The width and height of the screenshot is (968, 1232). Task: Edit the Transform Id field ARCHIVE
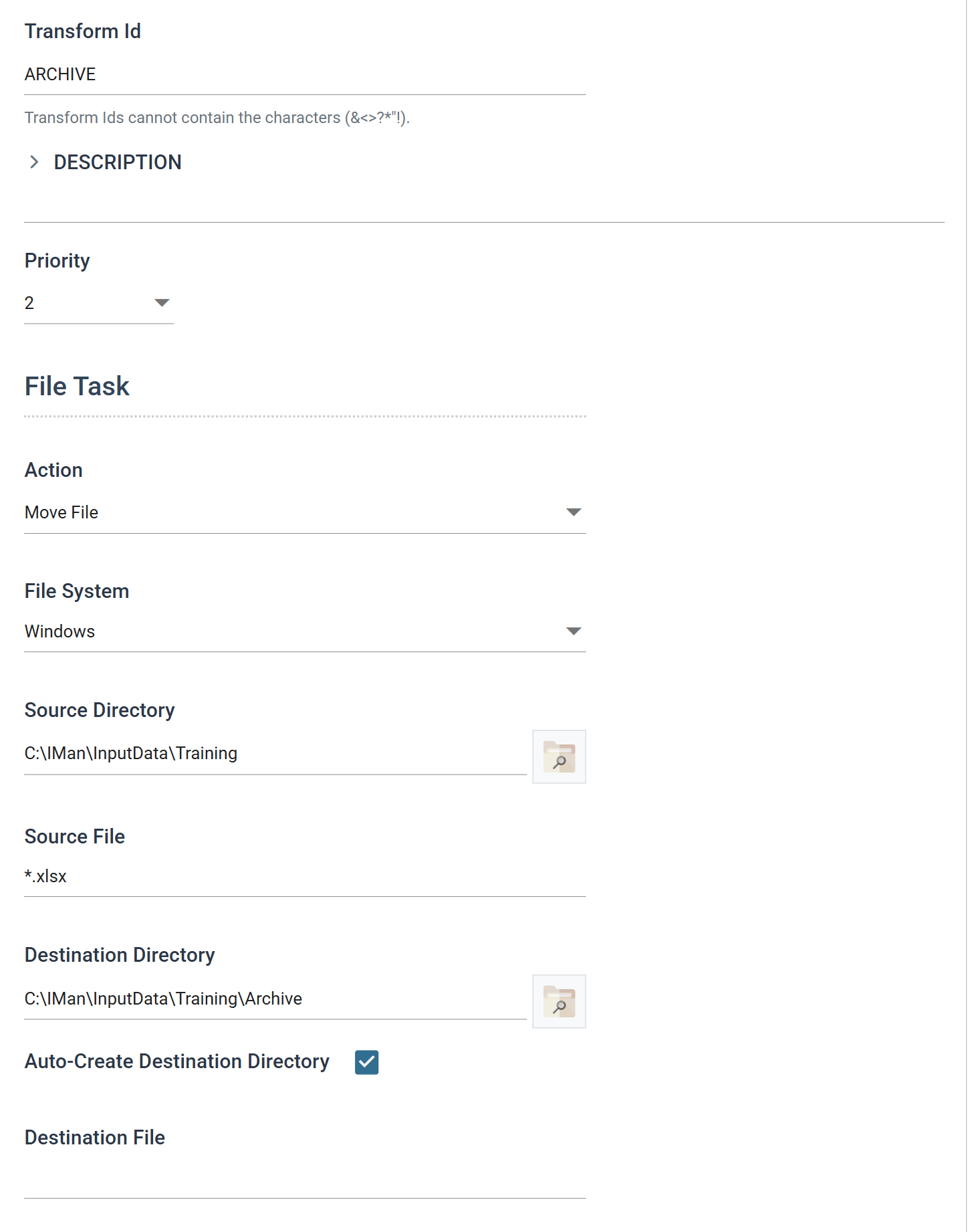[305, 74]
